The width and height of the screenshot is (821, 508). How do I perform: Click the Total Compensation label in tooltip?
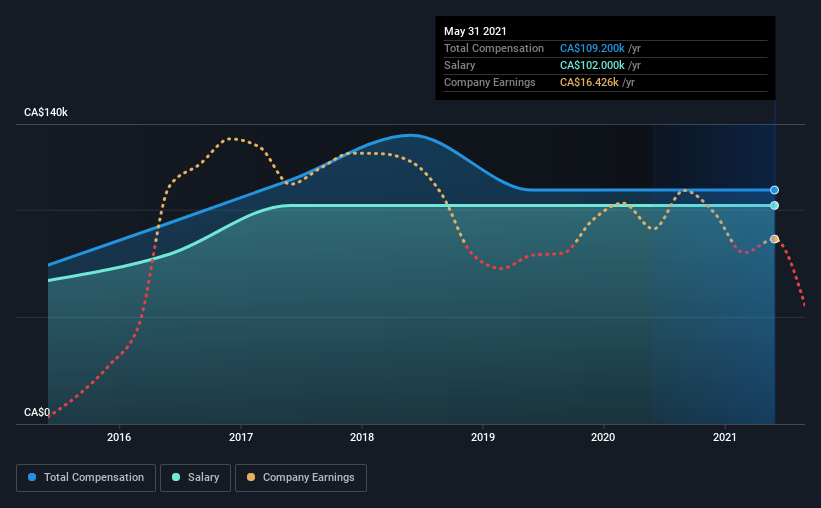tap(494, 48)
